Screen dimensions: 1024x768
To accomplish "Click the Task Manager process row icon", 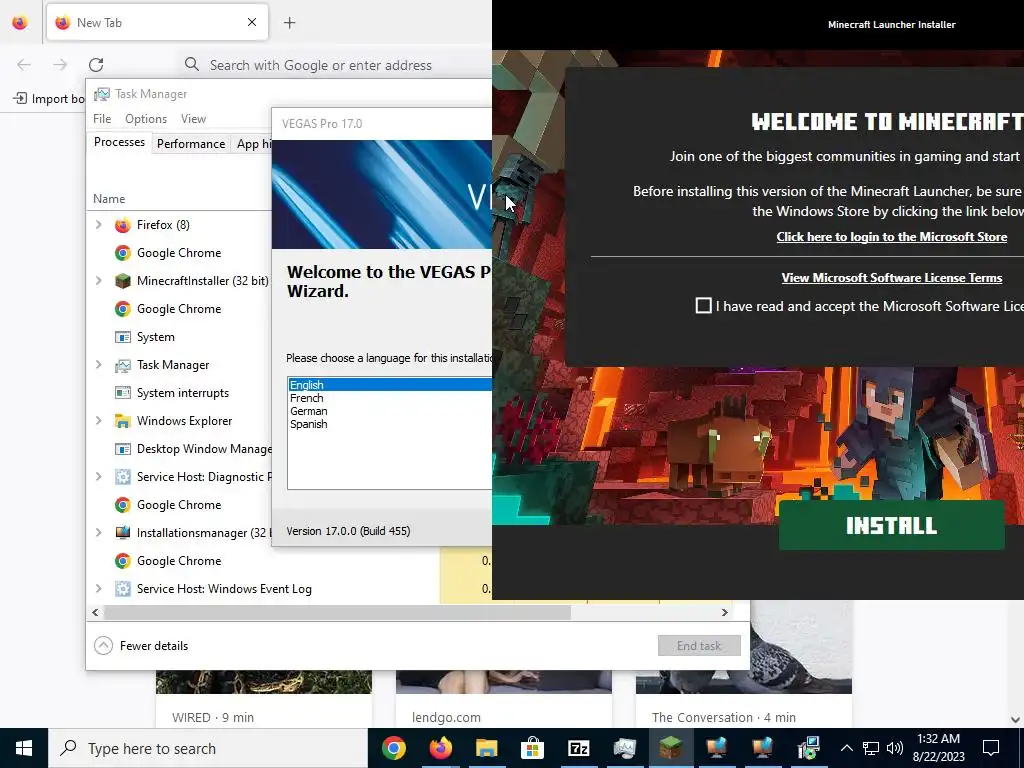I will [123, 365].
